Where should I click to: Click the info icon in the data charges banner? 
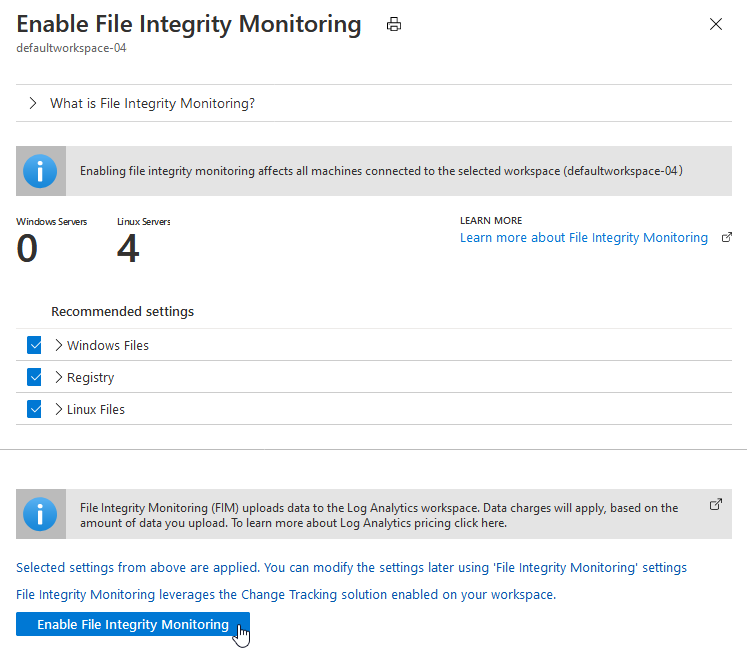[40, 515]
